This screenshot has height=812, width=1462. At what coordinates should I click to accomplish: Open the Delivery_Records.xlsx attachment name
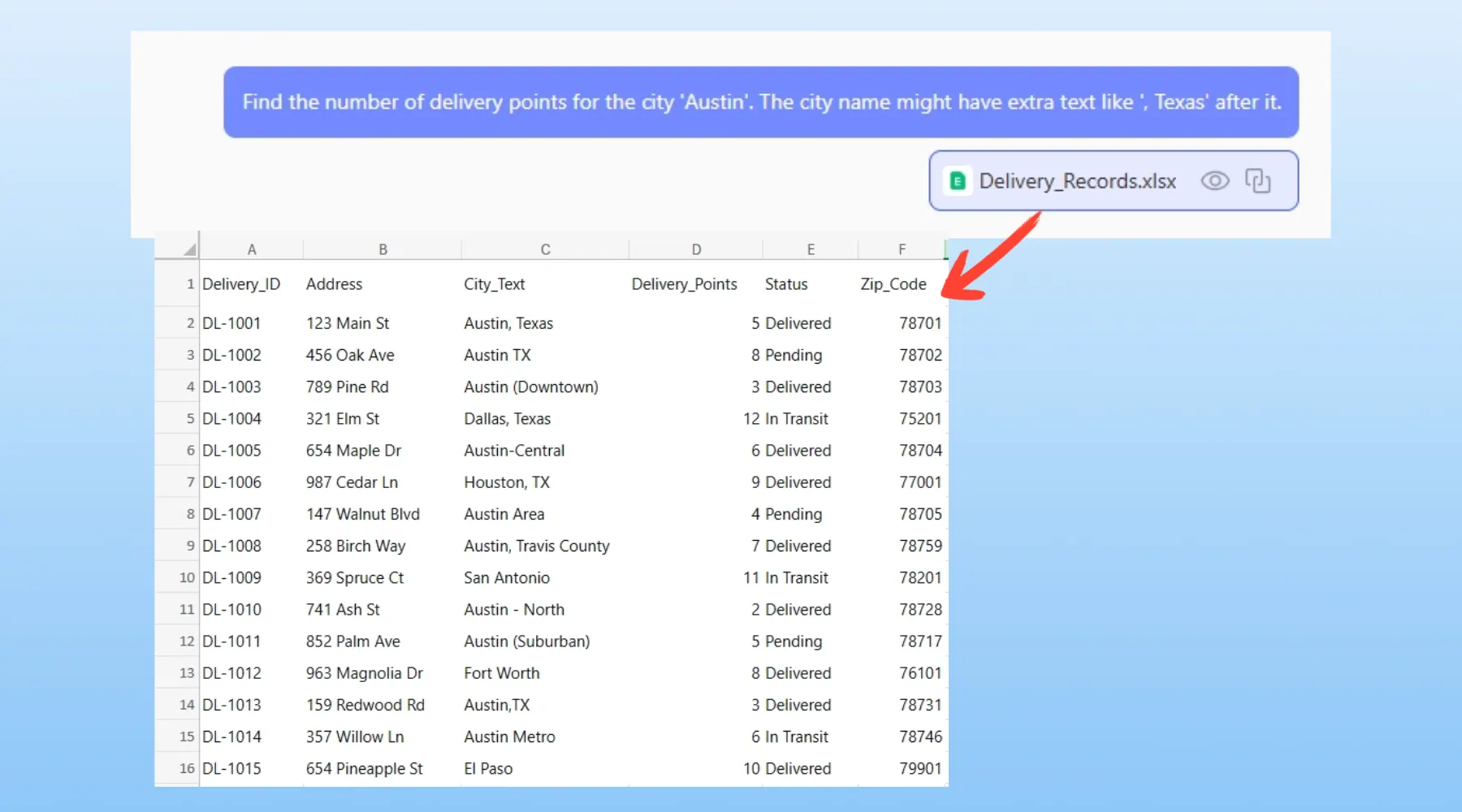[x=1077, y=181]
